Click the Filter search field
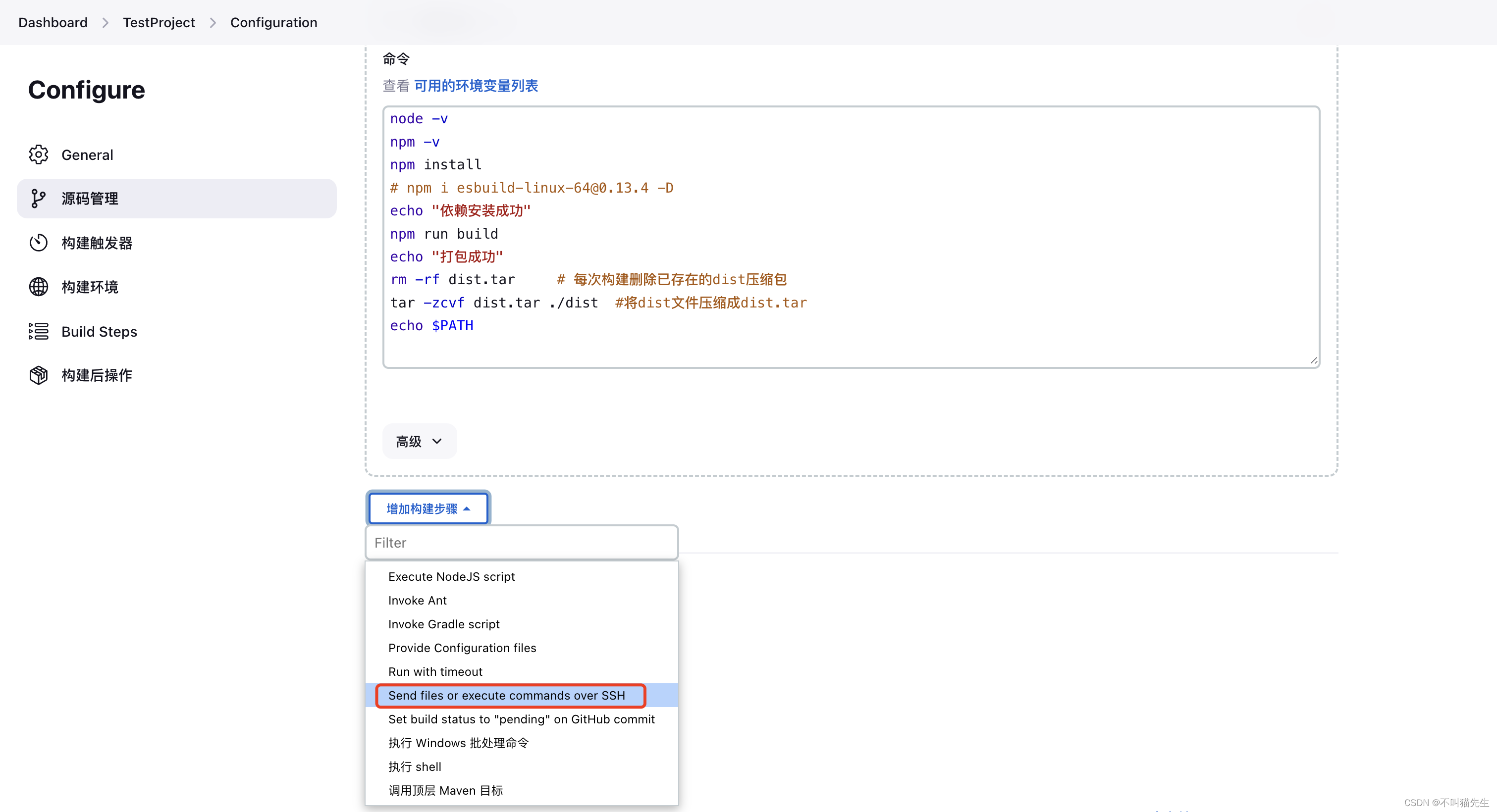 click(521, 543)
